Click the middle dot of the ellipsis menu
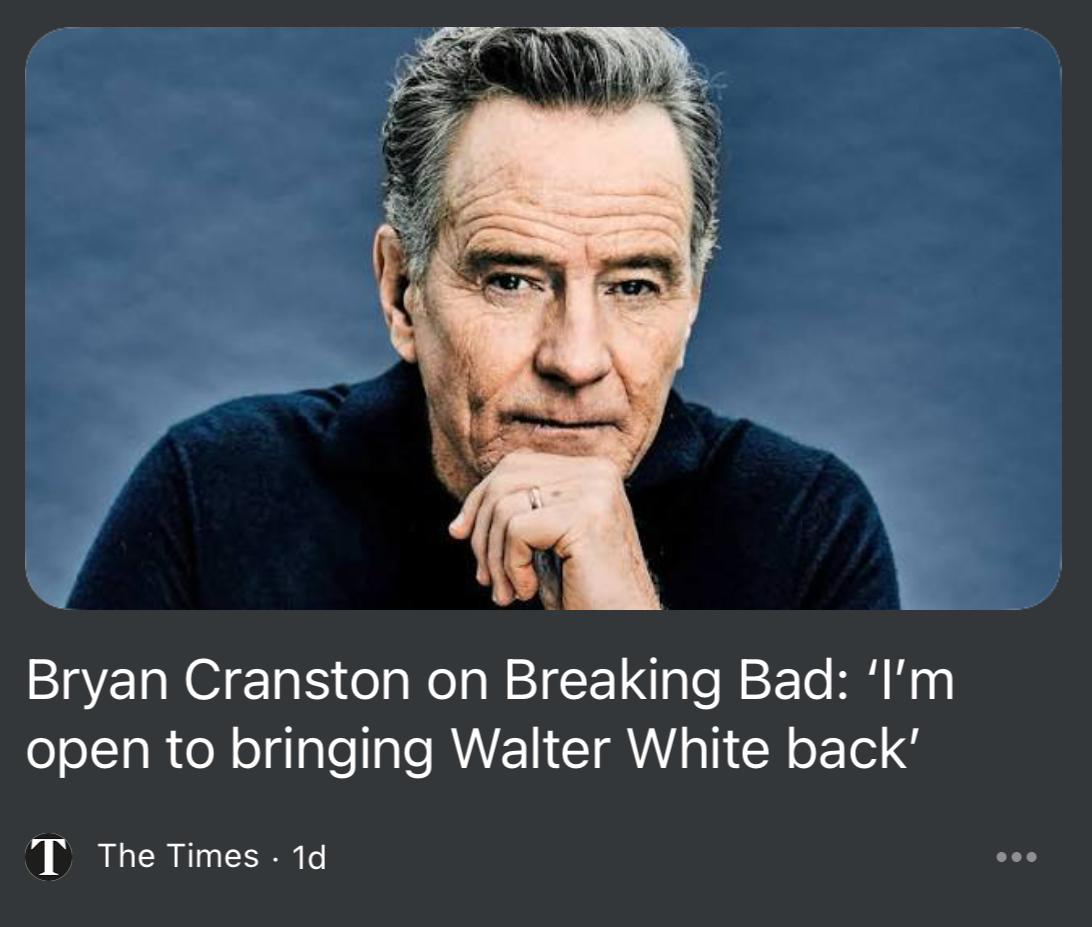1092x927 pixels. [x=1016, y=857]
